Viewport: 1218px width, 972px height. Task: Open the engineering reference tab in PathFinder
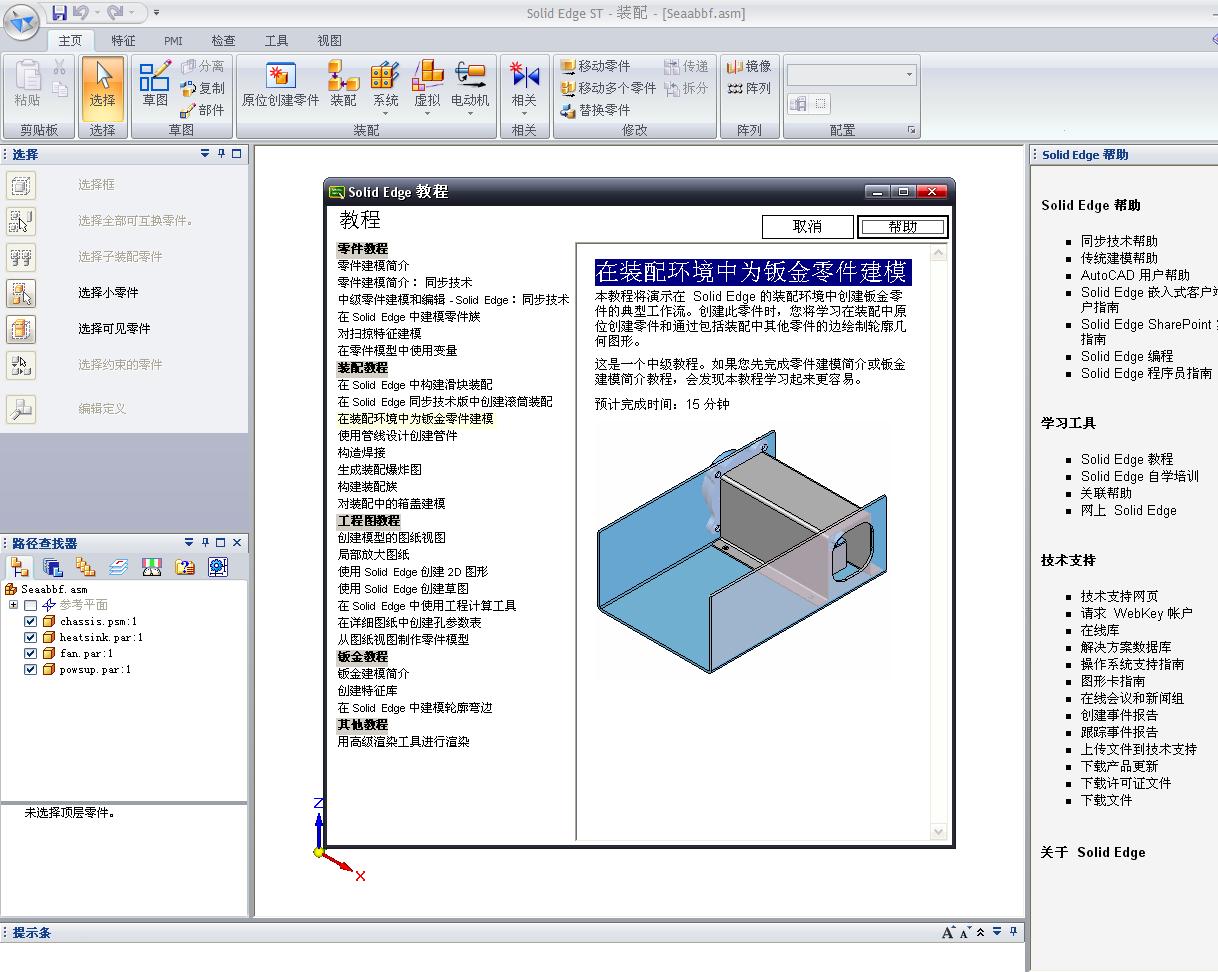point(218,567)
